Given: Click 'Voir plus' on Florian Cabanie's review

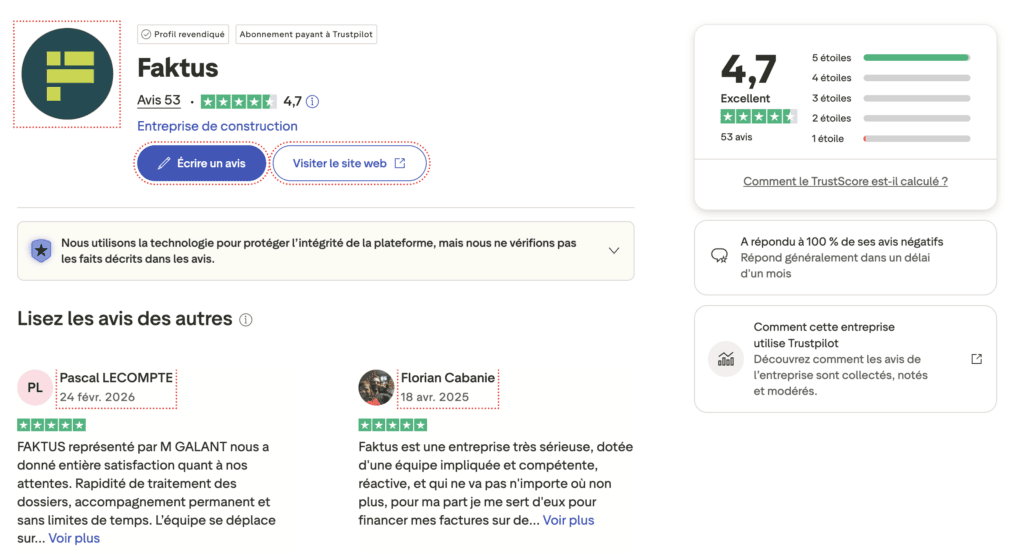Looking at the screenshot, I should [569, 521].
